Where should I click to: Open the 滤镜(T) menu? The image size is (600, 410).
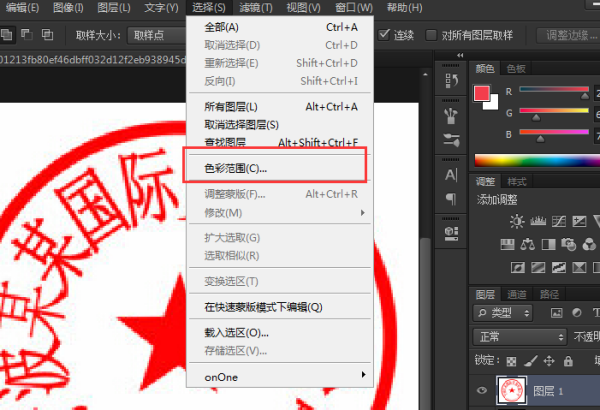point(256,7)
